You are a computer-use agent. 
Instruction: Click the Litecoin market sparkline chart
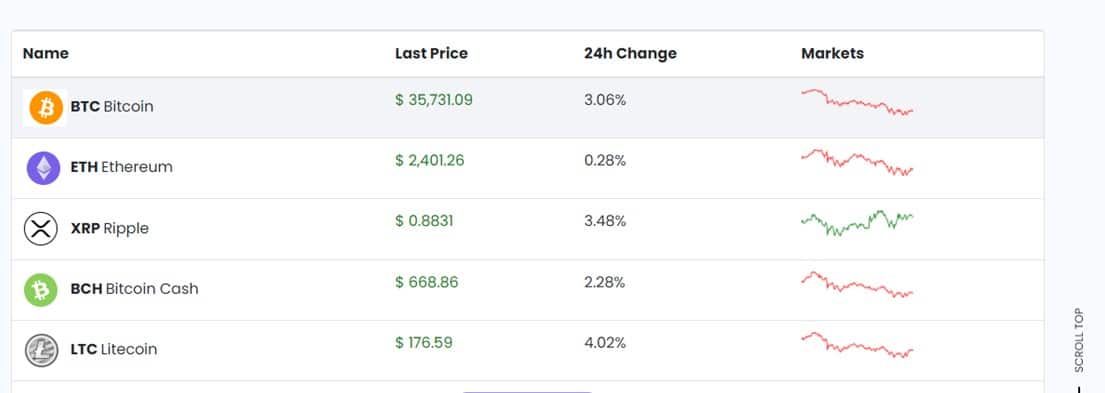[857, 345]
